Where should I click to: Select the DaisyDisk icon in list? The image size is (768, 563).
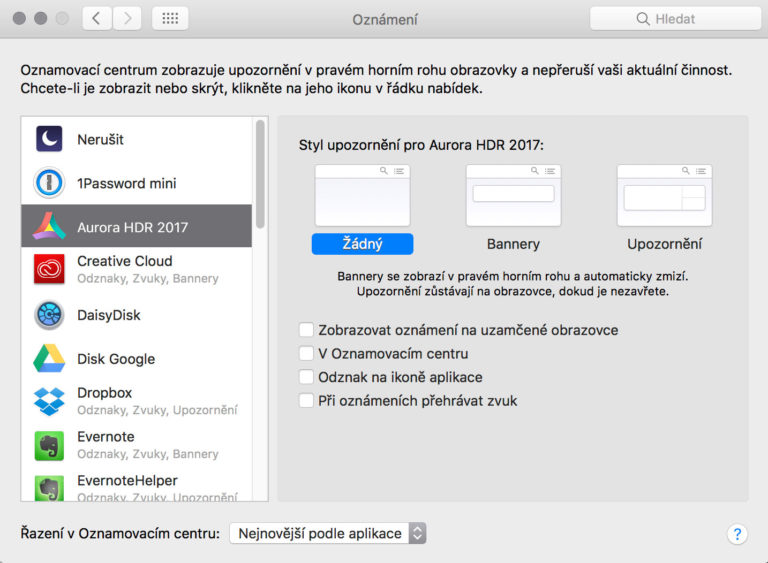[49, 315]
